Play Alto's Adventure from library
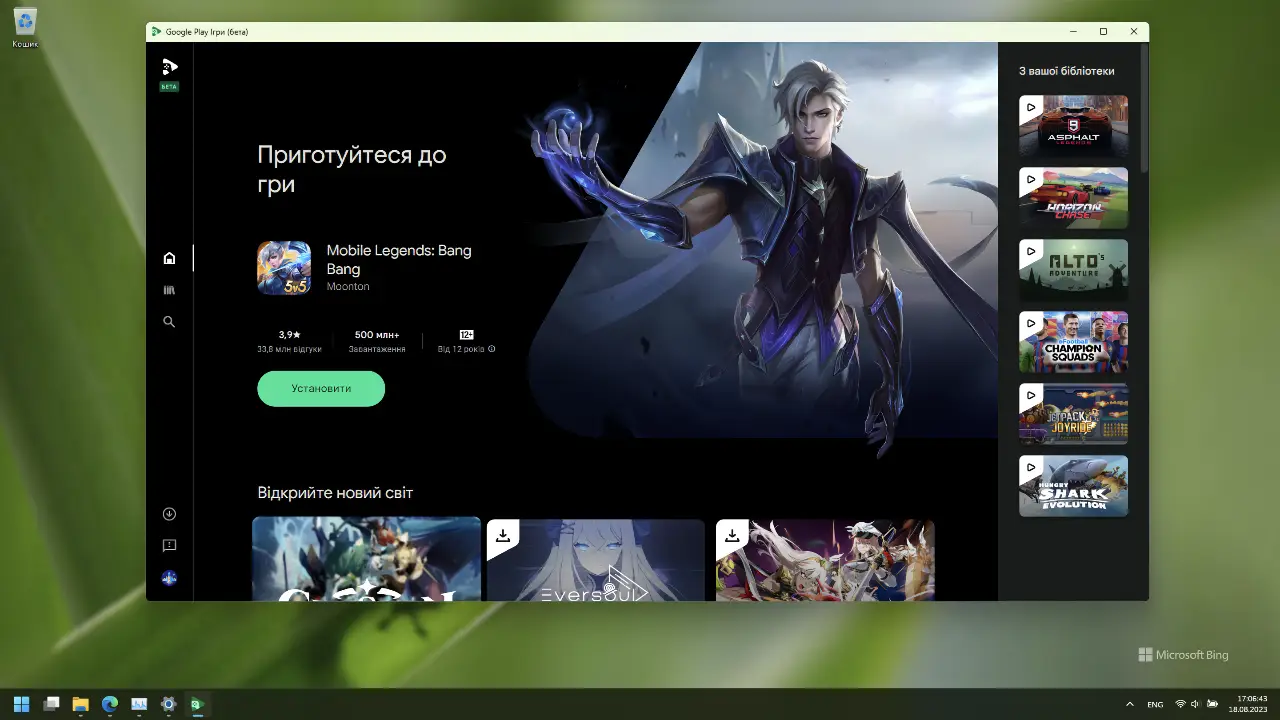Image resolution: width=1280 pixels, height=720 pixels. pyautogui.click(x=1073, y=269)
